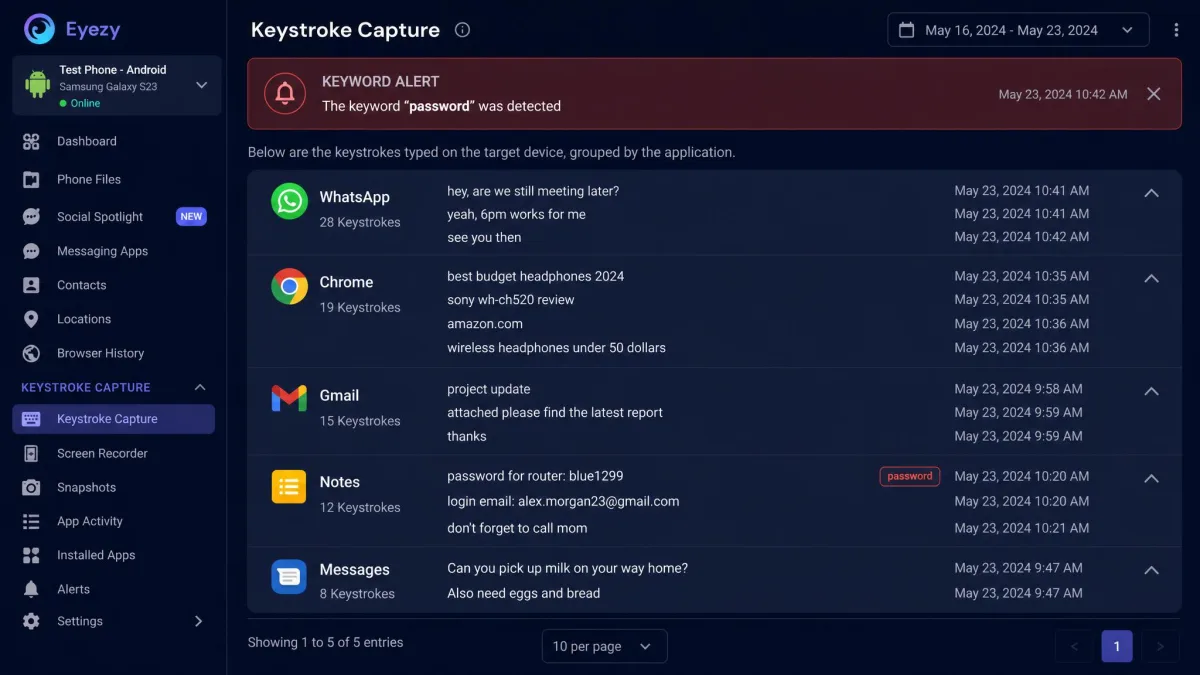This screenshot has height=675, width=1200.
Task: Select Keystroke Capture sidebar item
Action: pyautogui.click(x=113, y=419)
